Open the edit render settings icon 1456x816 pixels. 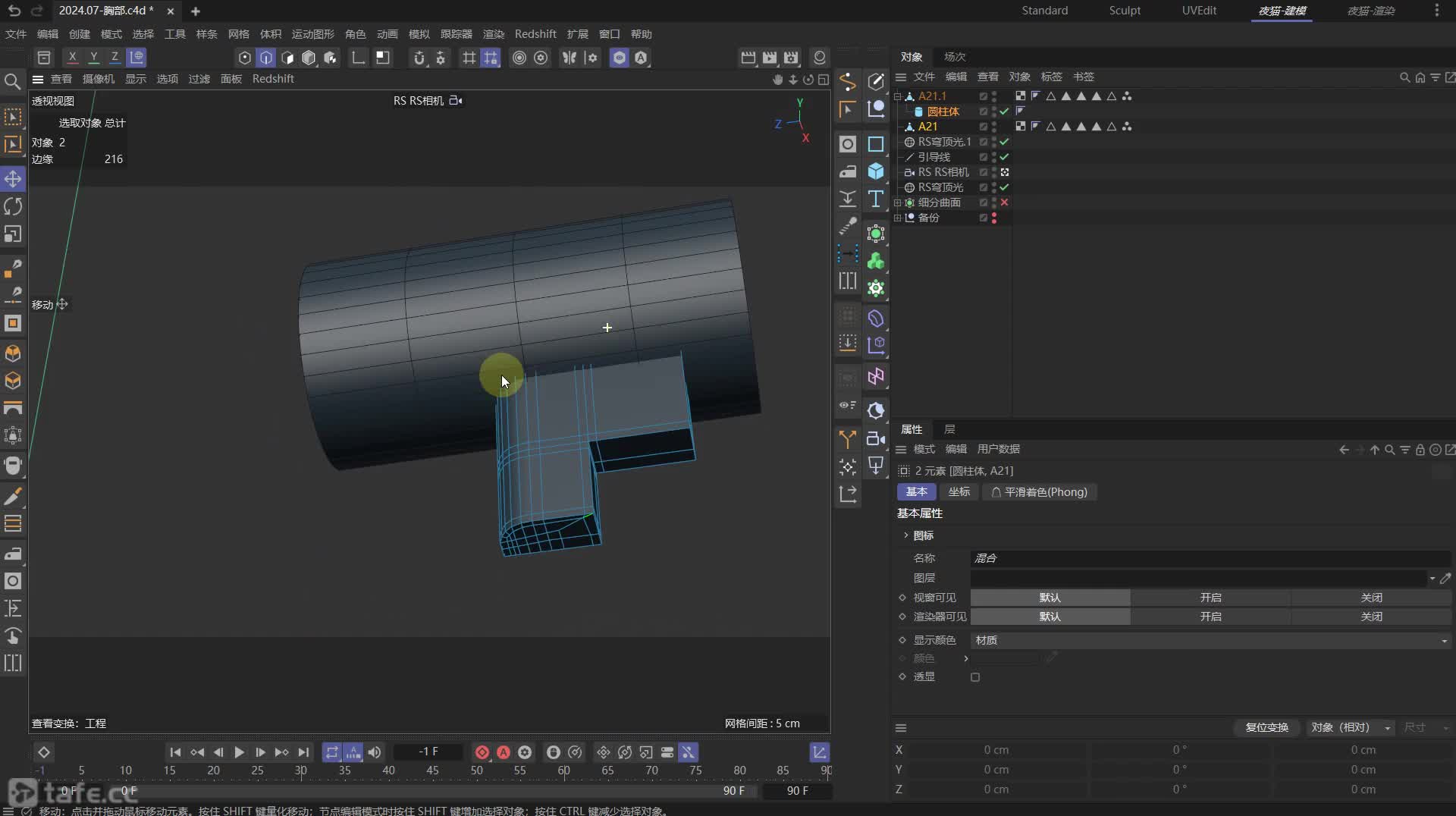(791, 58)
